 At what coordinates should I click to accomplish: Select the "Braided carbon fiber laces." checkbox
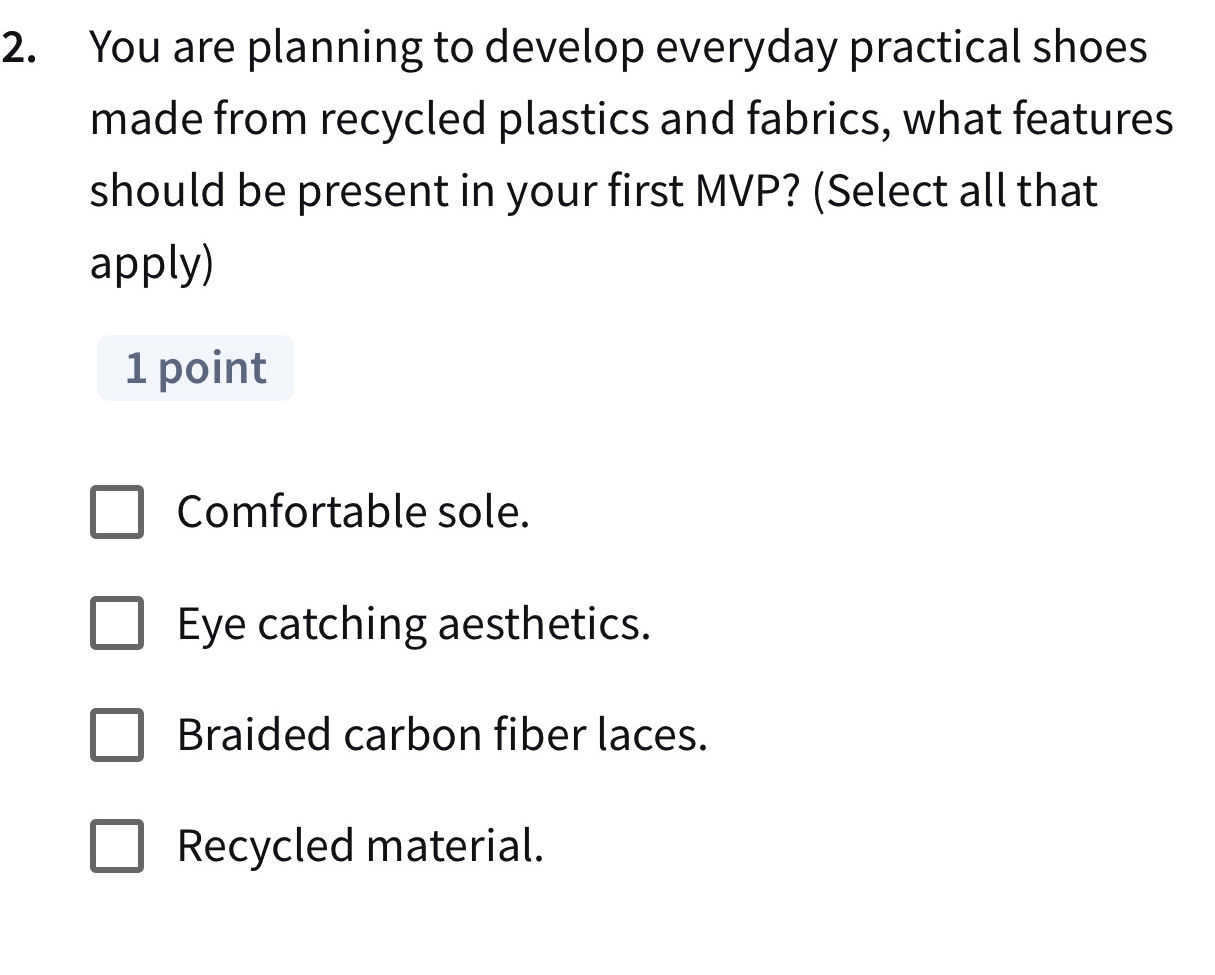click(x=117, y=735)
